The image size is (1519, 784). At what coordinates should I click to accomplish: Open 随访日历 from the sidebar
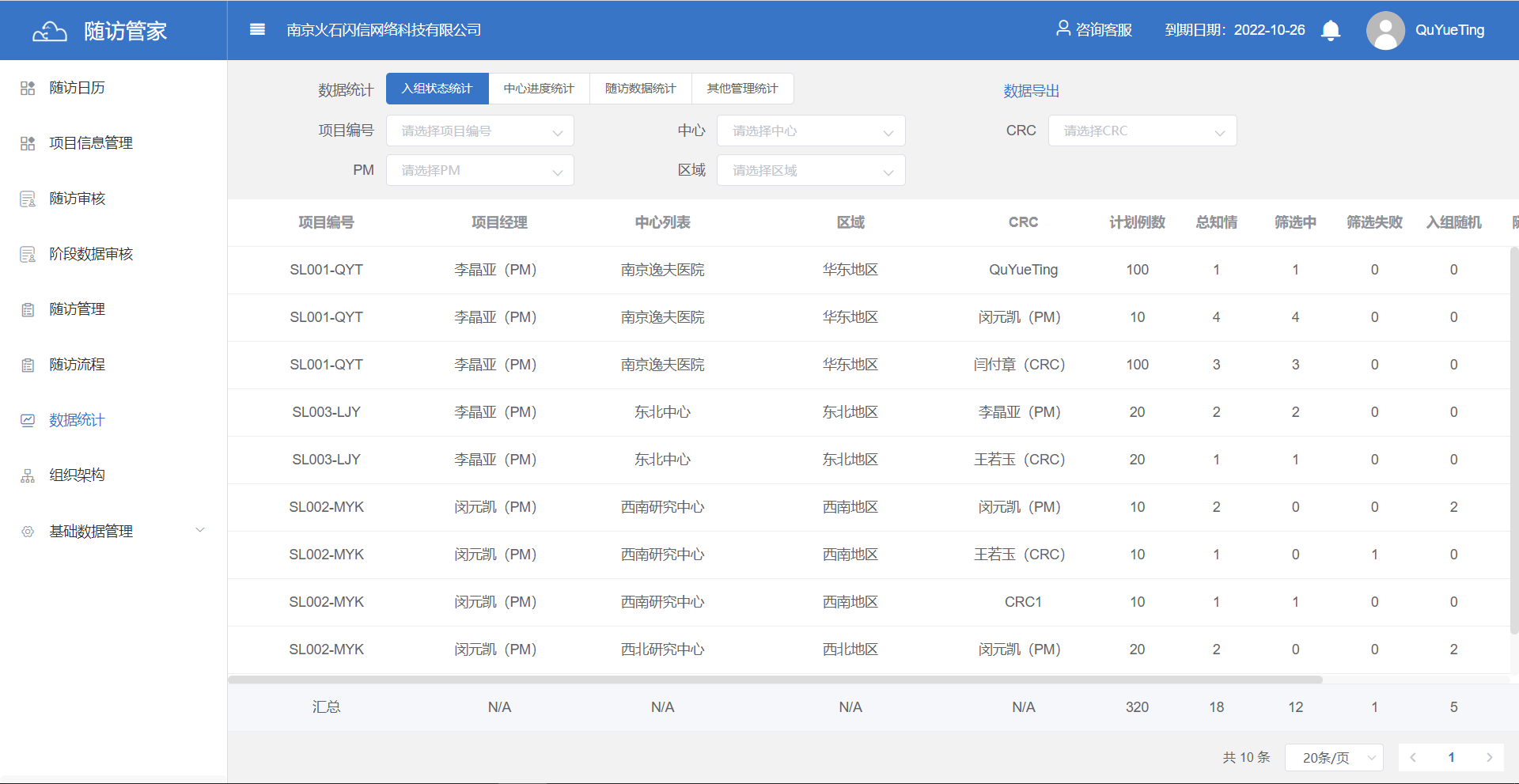[x=77, y=88]
